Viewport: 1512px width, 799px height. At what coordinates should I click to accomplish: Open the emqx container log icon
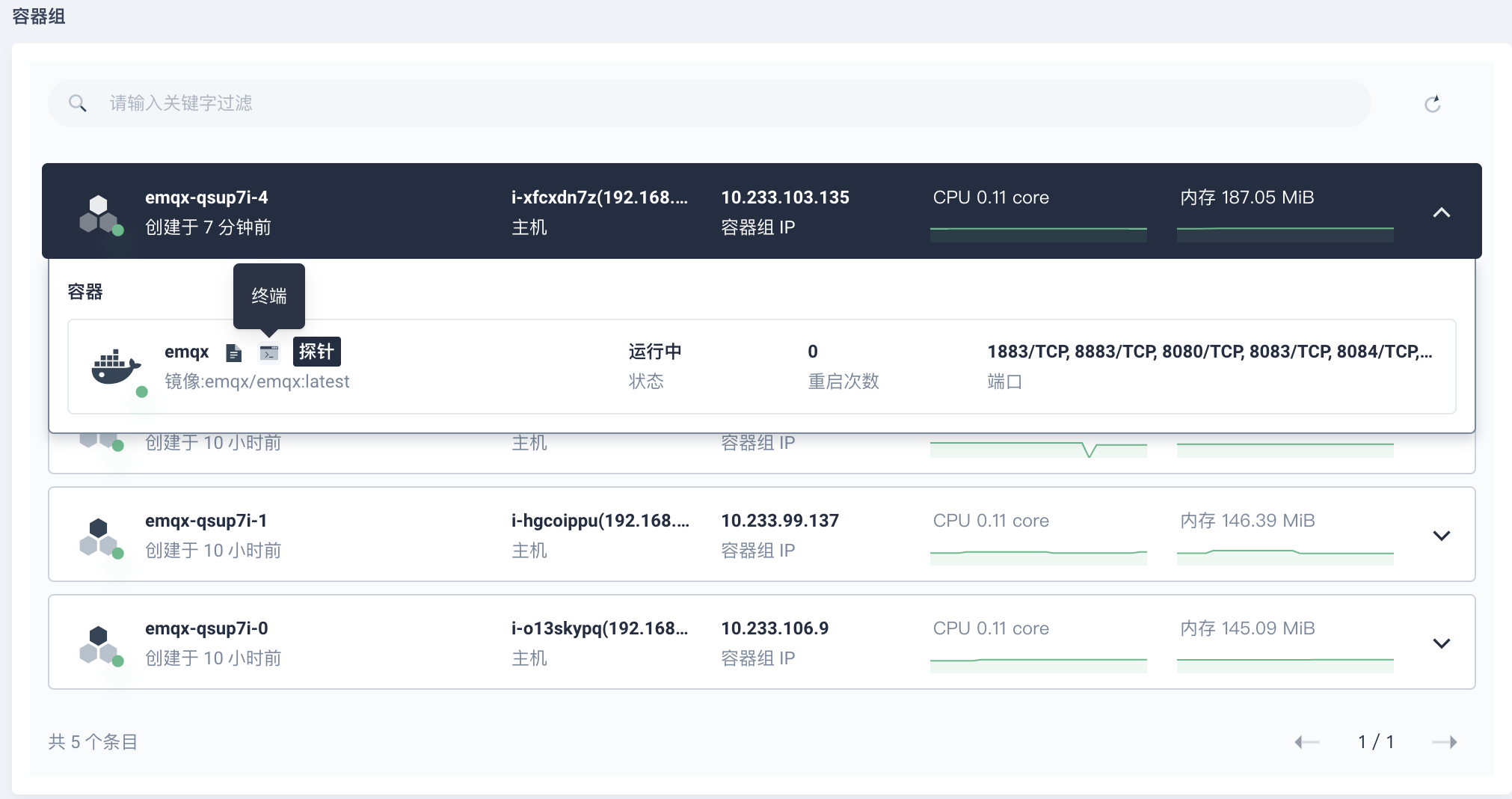click(234, 352)
